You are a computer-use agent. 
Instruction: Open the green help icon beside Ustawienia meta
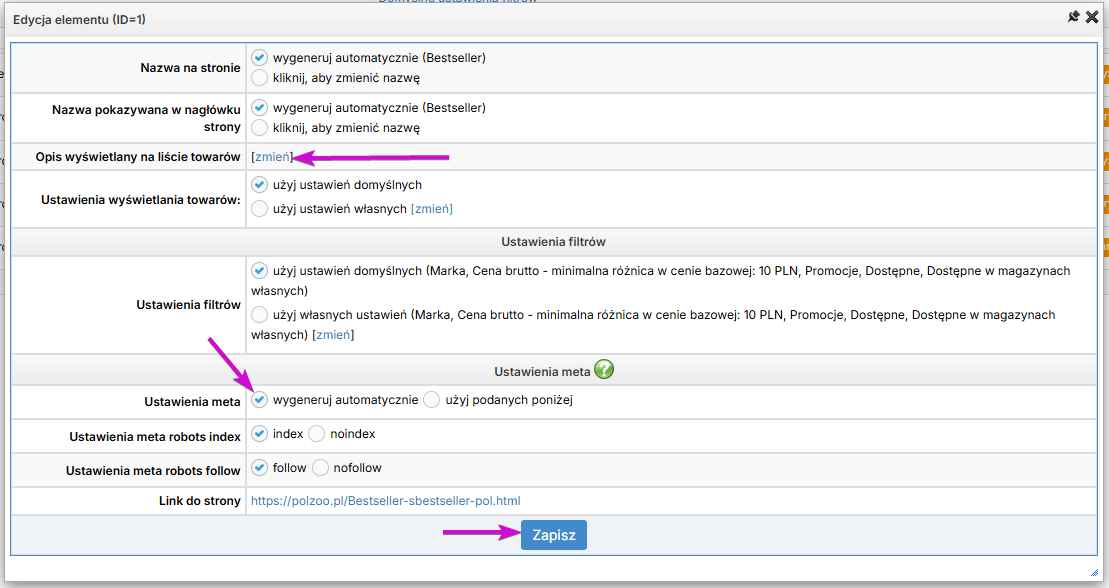tap(603, 370)
